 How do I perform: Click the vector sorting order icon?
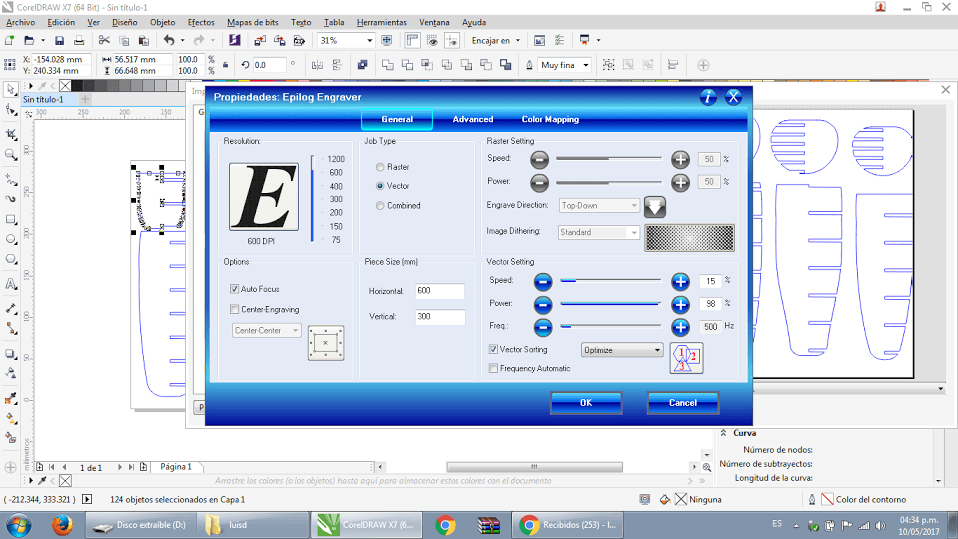686,358
